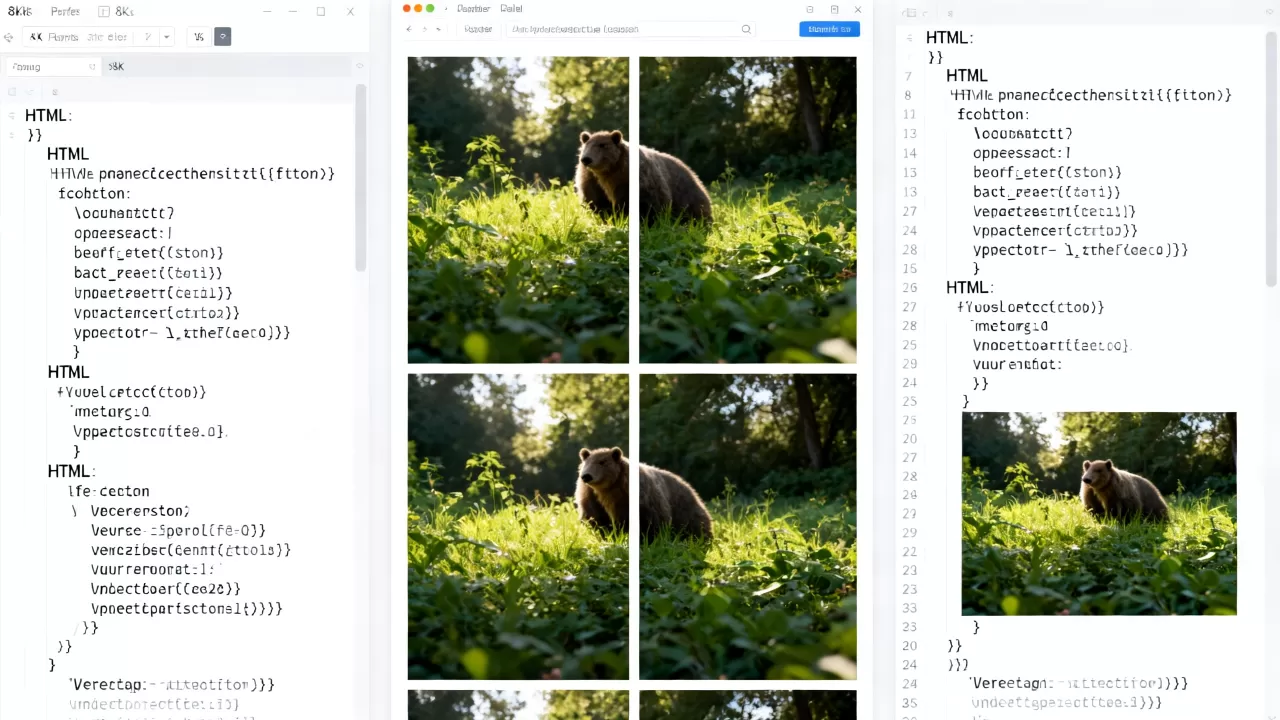Click the "lfe-cecton" line in the left editor

click(x=109, y=491)
